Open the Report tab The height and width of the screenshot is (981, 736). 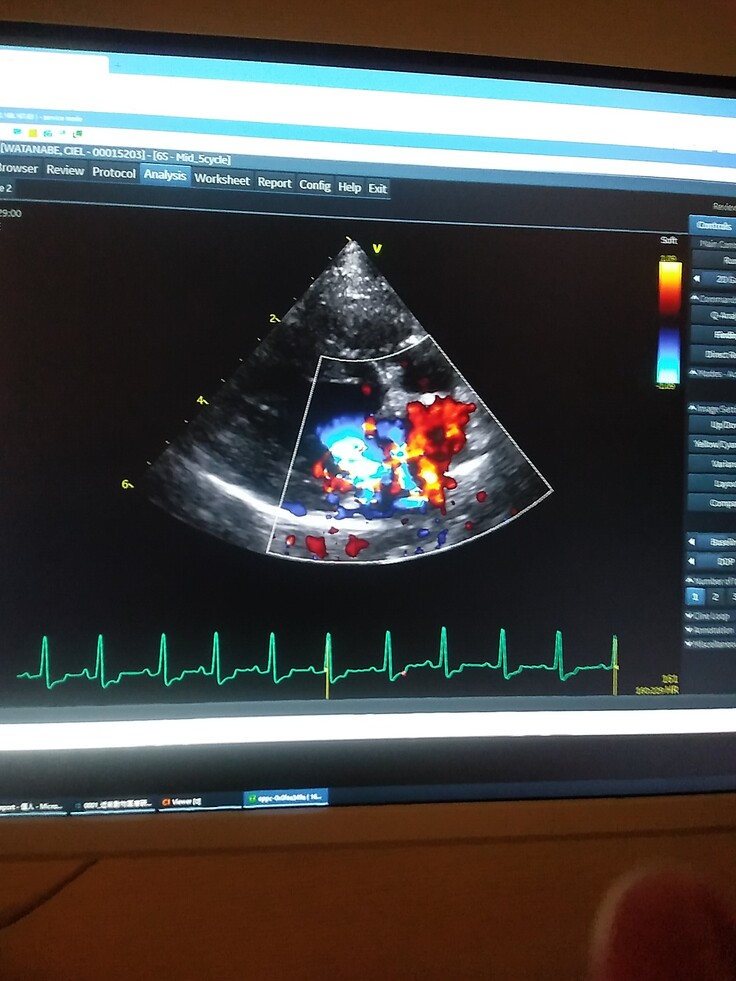point(274,183)
